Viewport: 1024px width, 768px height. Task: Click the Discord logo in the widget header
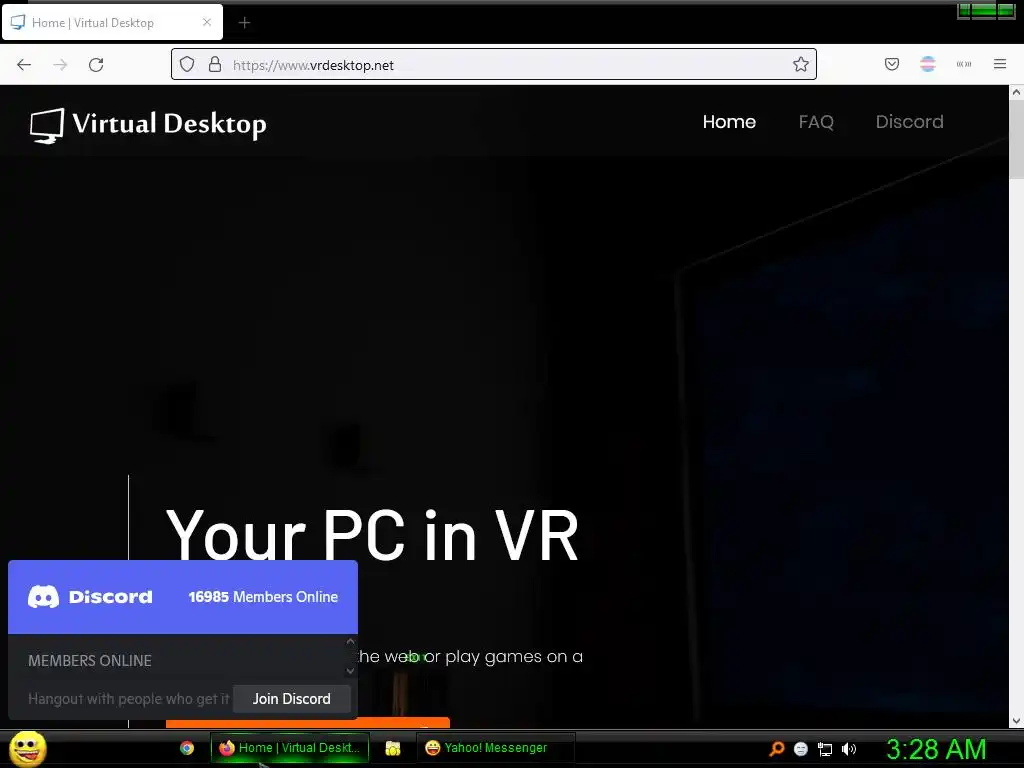coord(90,597)
